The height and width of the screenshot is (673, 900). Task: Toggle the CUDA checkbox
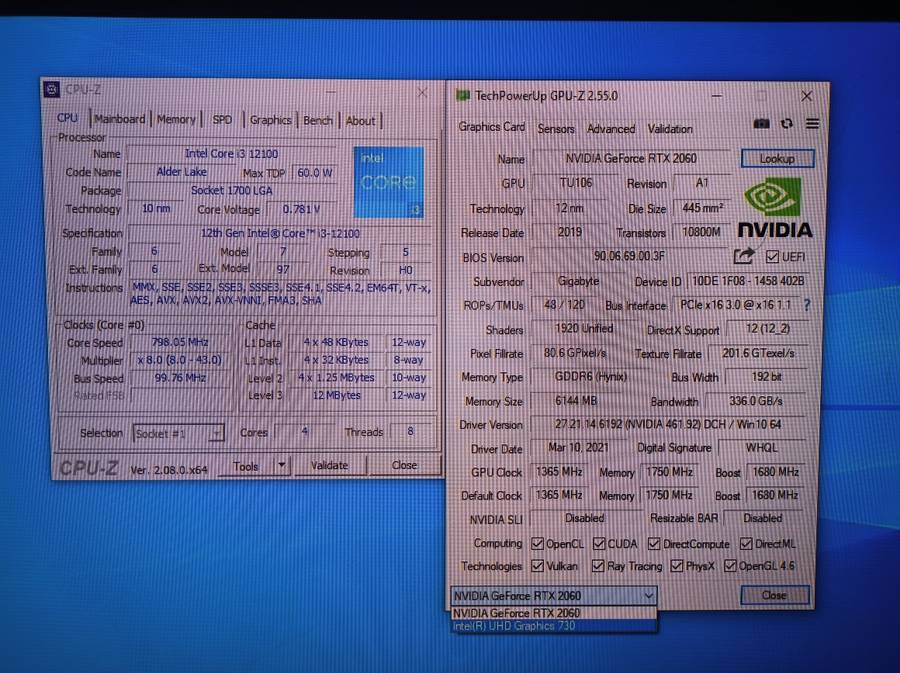pyautogui.click(x=600, y=544)
